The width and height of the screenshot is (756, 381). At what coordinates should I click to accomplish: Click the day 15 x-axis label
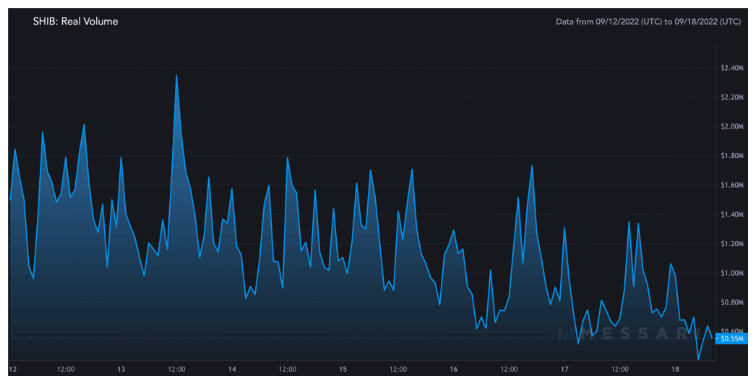(342, 370)
